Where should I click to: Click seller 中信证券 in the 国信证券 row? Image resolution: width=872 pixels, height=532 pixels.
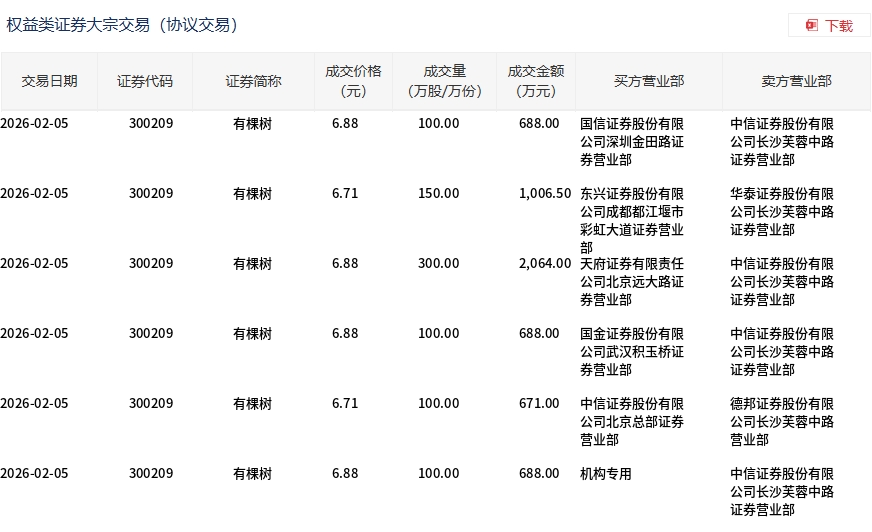pyautogui.click(x=782, y=142)
